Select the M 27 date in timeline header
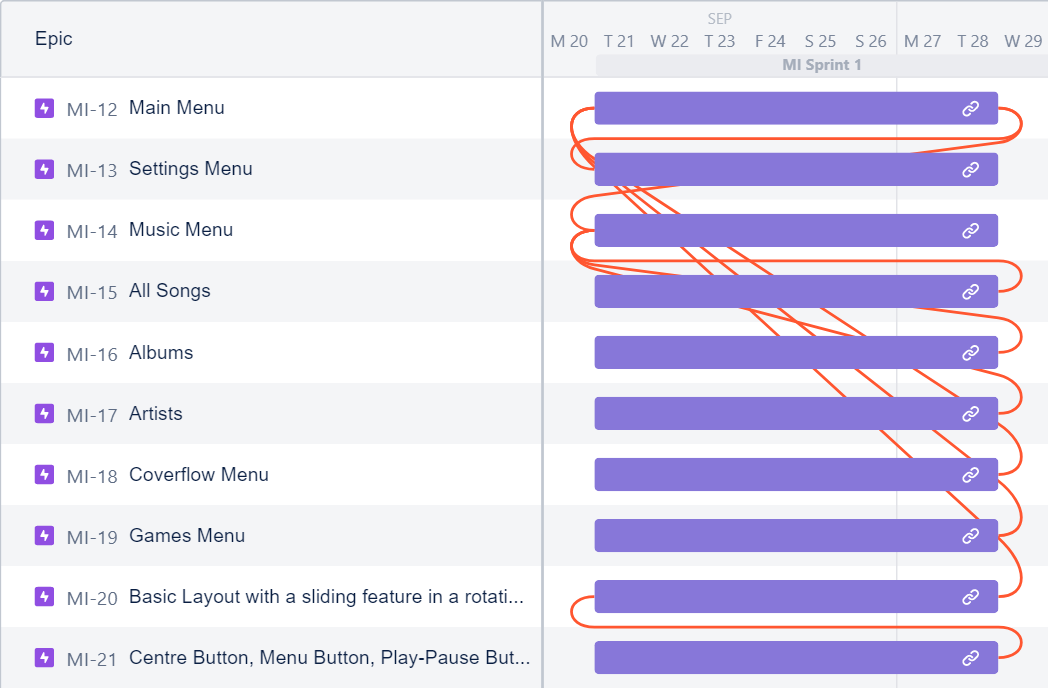Viewport: 1048px width, 688px height. point(922,41)
